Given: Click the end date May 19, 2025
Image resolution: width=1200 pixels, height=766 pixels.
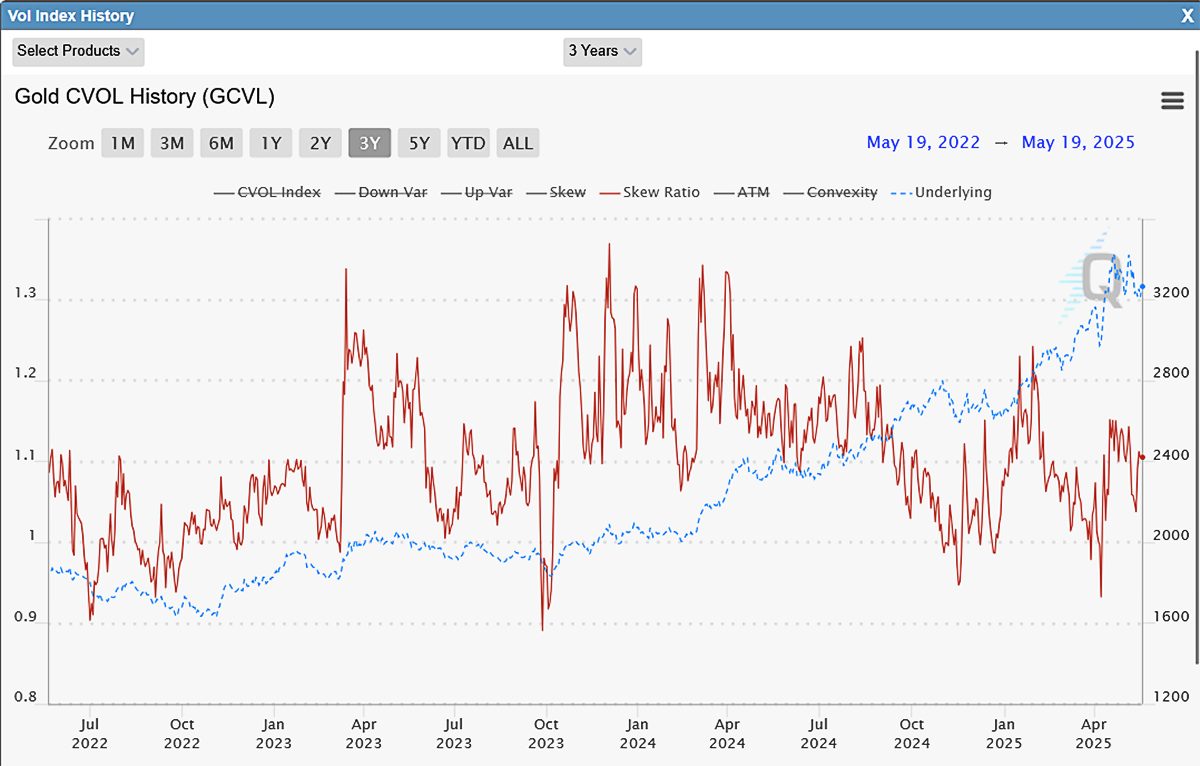Looking at the screenshot, I should 1078,142.
